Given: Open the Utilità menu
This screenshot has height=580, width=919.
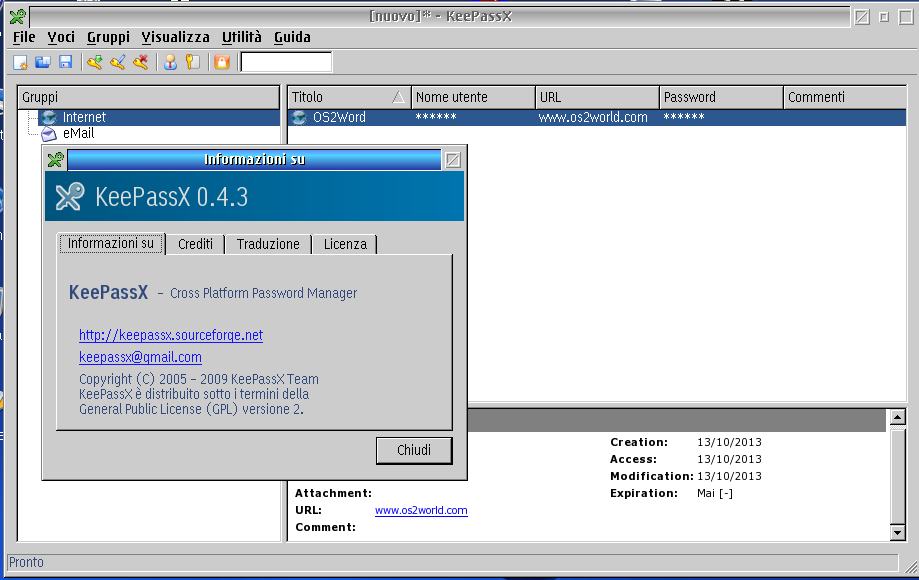Looking at the screenshot, I should tap(241, 37).
